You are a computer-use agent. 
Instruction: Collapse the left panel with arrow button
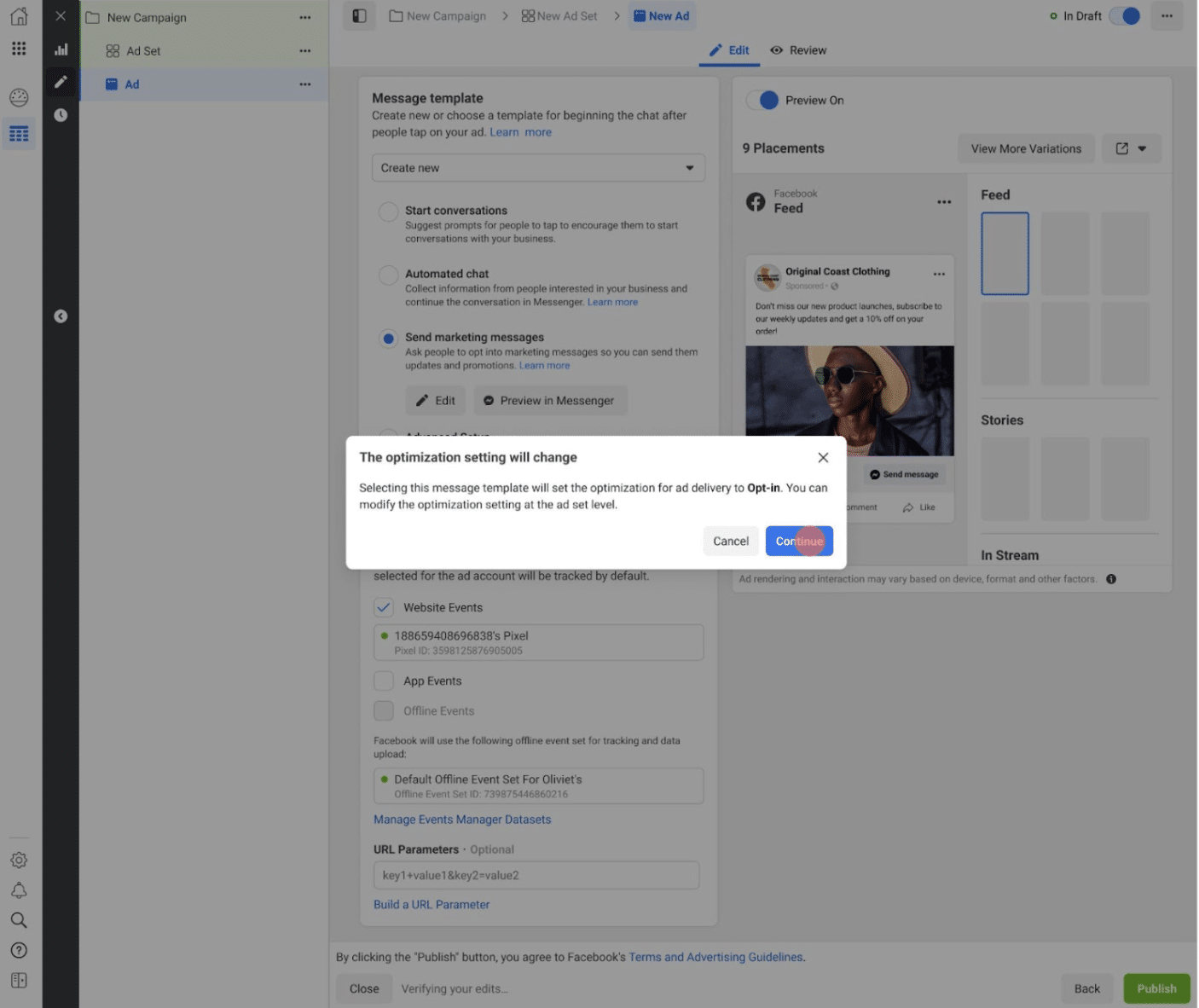(x=61, y=316)
